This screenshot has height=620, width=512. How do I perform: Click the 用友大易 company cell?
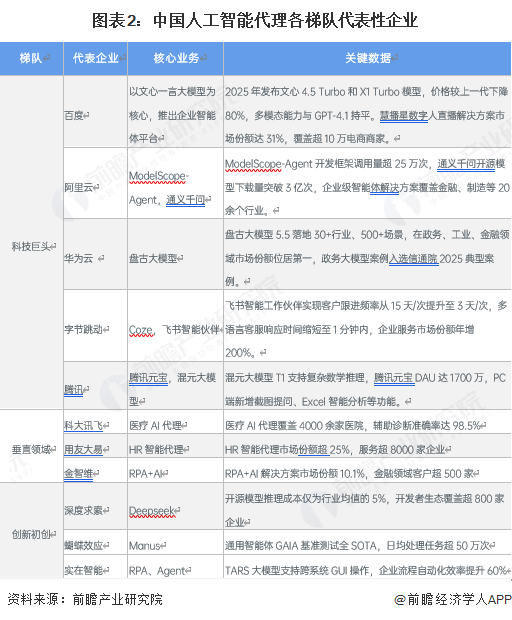96,446
